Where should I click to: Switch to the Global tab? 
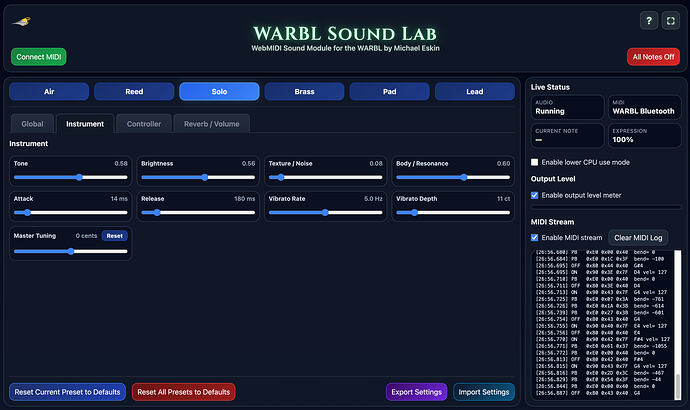pyautogui.click(x=33, y=124)
